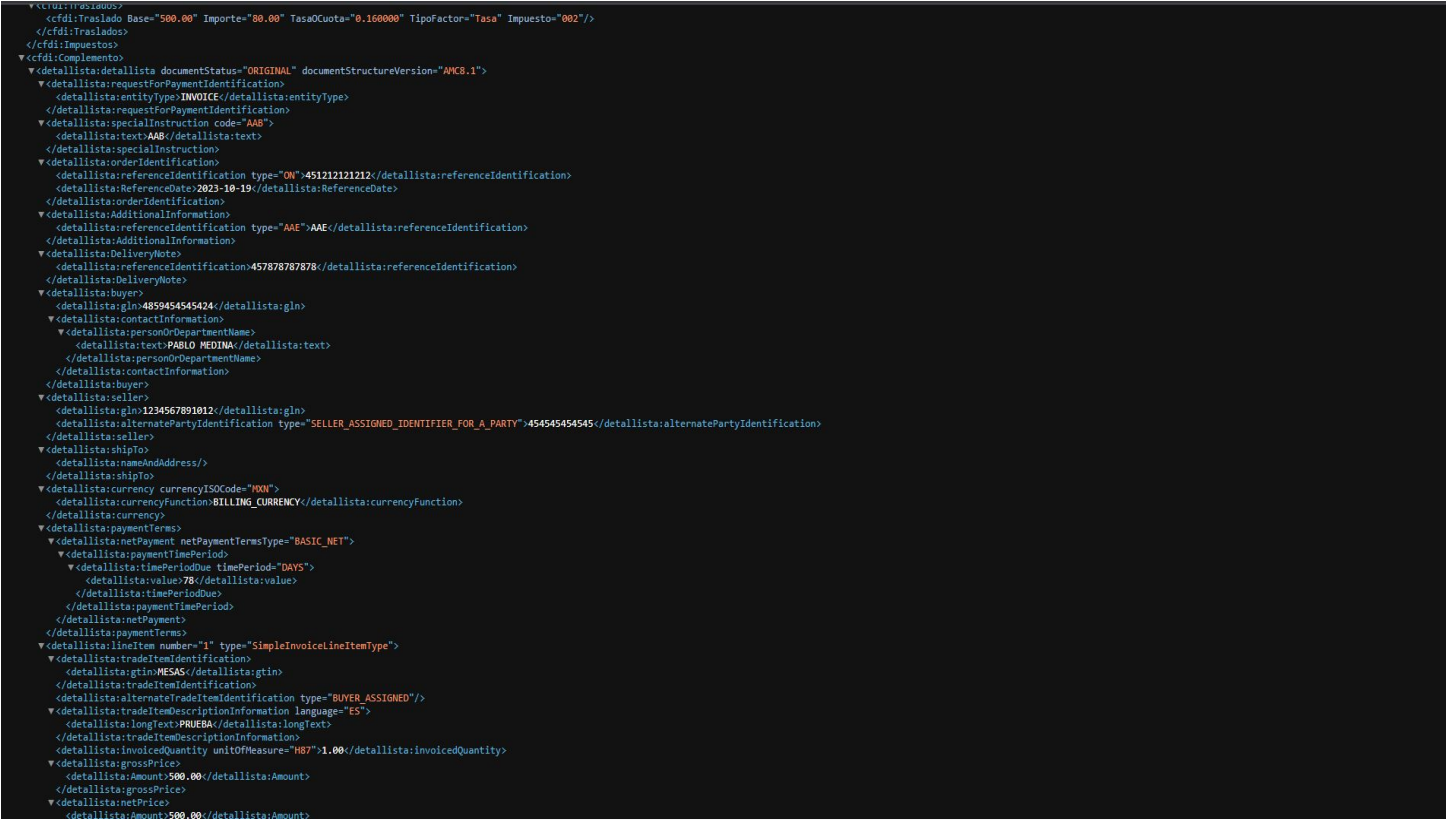This screenshot has width=1447, height=820.
Task: Collapse the detallista:AdditionalInformation node
Action: [41, 214]
